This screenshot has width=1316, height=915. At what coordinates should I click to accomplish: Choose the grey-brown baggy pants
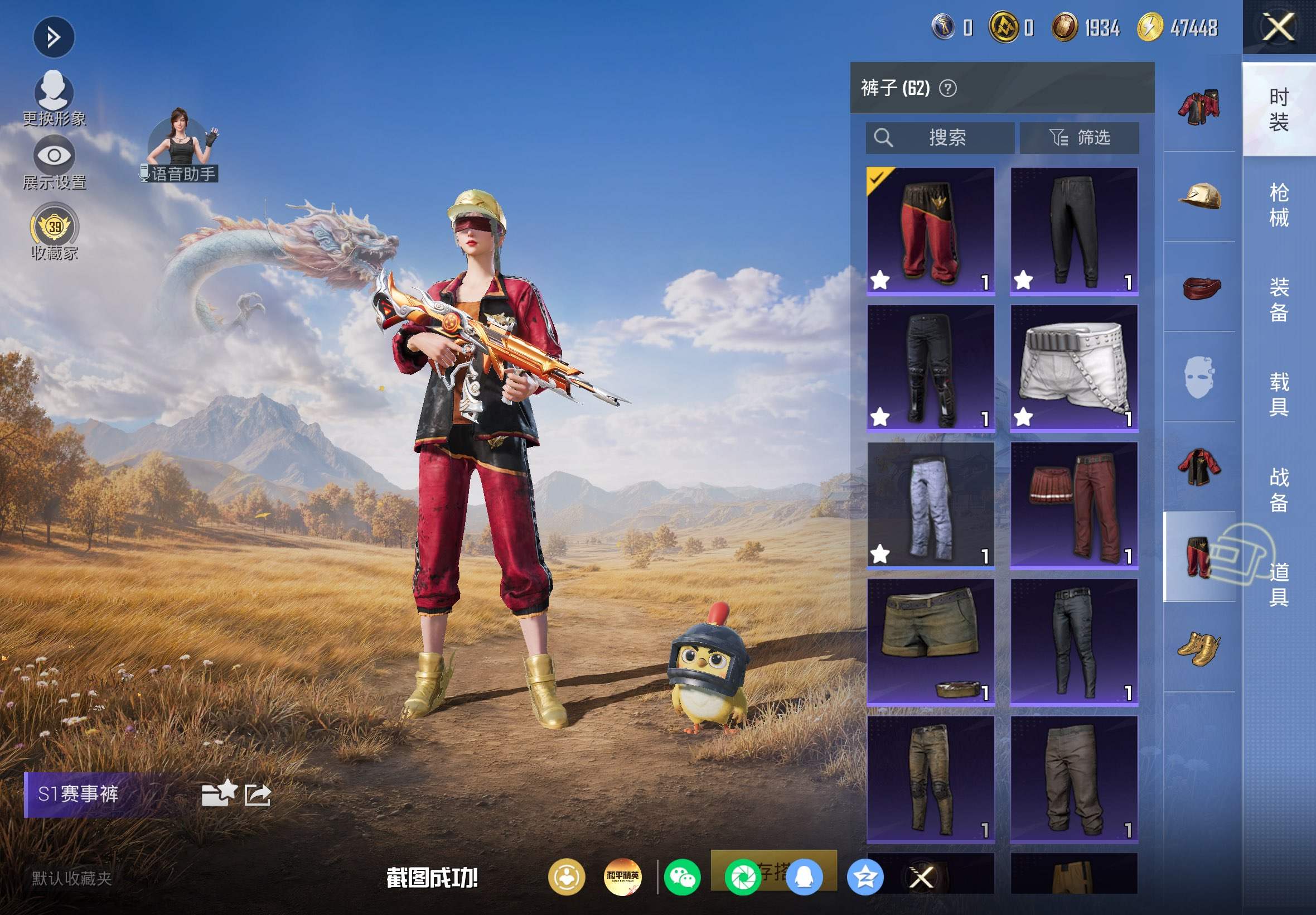pos(1073,779)
